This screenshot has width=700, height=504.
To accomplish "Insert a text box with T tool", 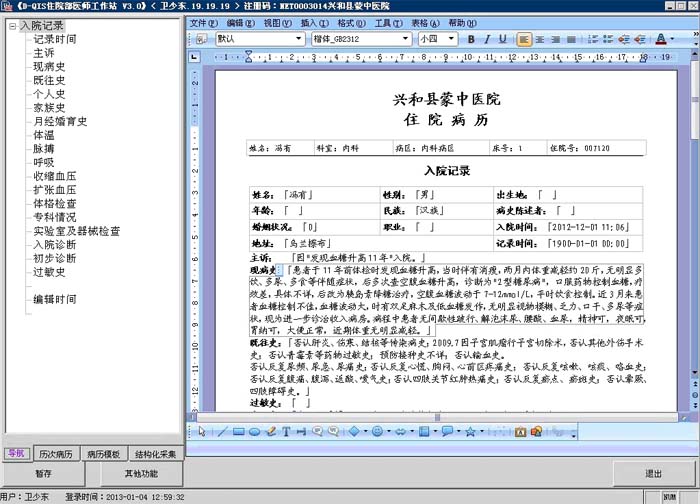I will click(x=286, y=431).
